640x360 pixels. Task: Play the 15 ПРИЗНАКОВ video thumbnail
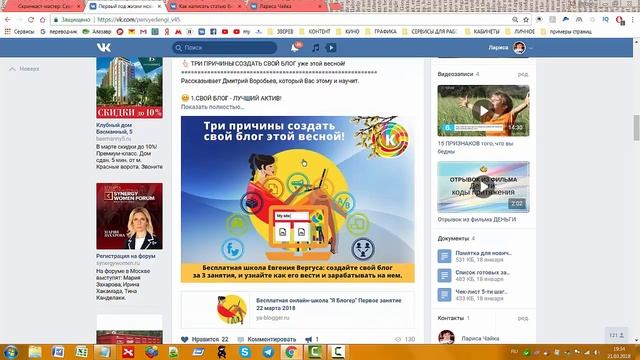click(483, 111)
